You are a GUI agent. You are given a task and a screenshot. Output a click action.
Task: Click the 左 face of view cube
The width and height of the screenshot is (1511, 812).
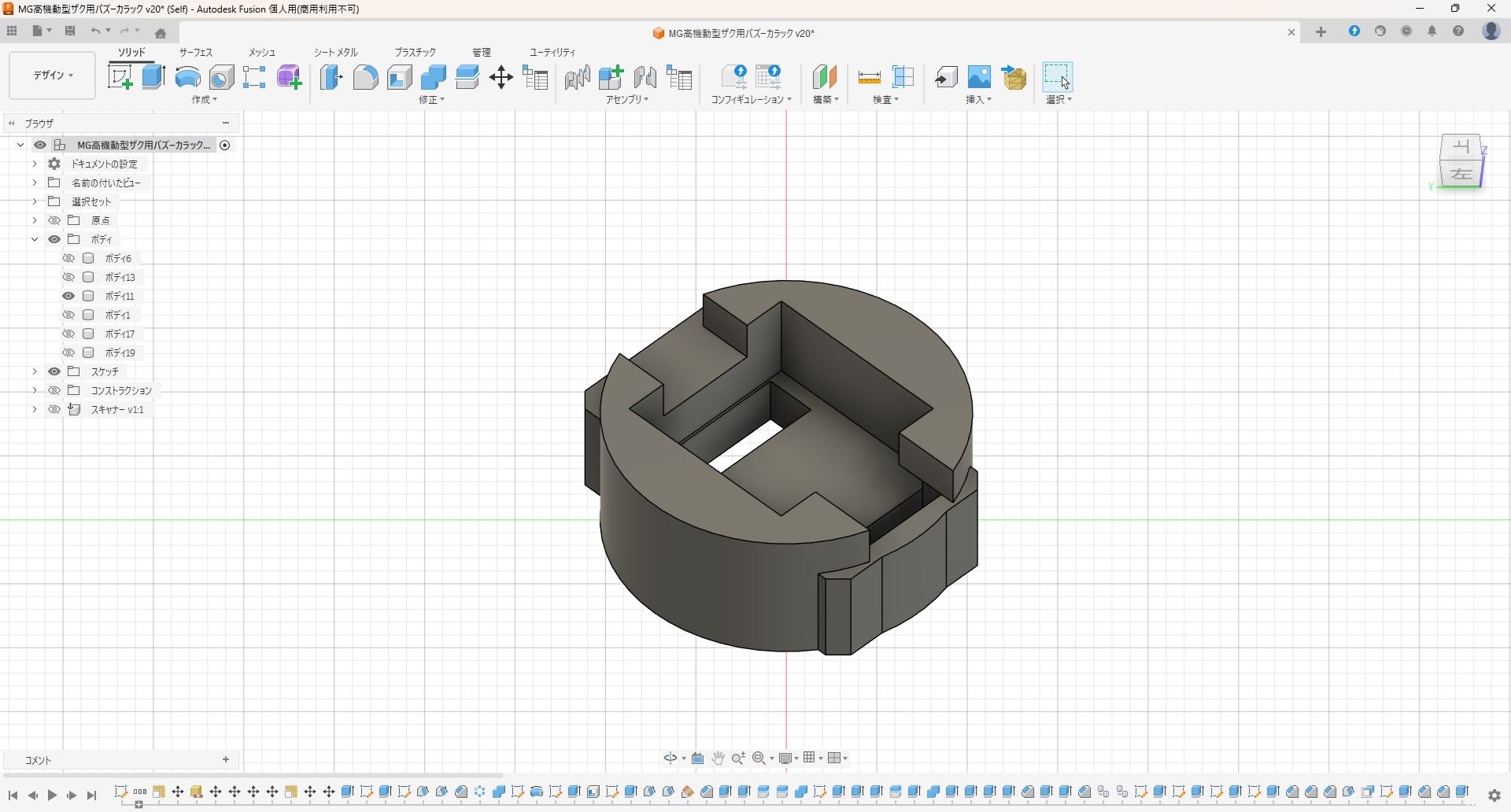click(x=1461, y=174)
